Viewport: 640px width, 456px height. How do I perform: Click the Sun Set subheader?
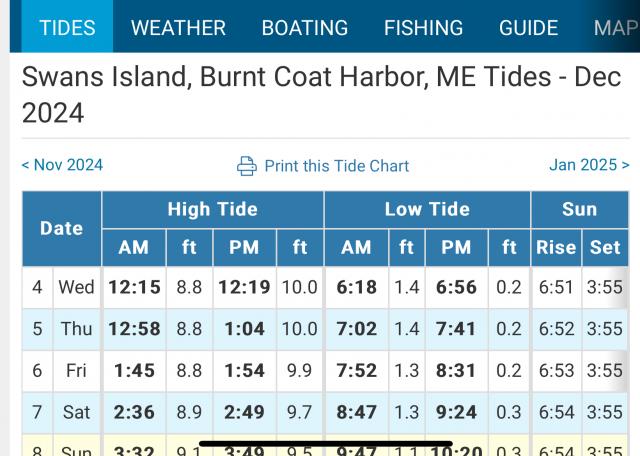604,247
